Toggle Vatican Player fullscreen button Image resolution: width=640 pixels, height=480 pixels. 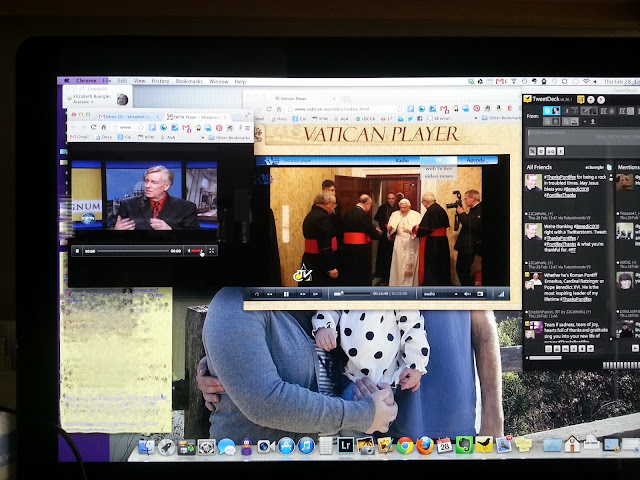(x=480, y=294)
